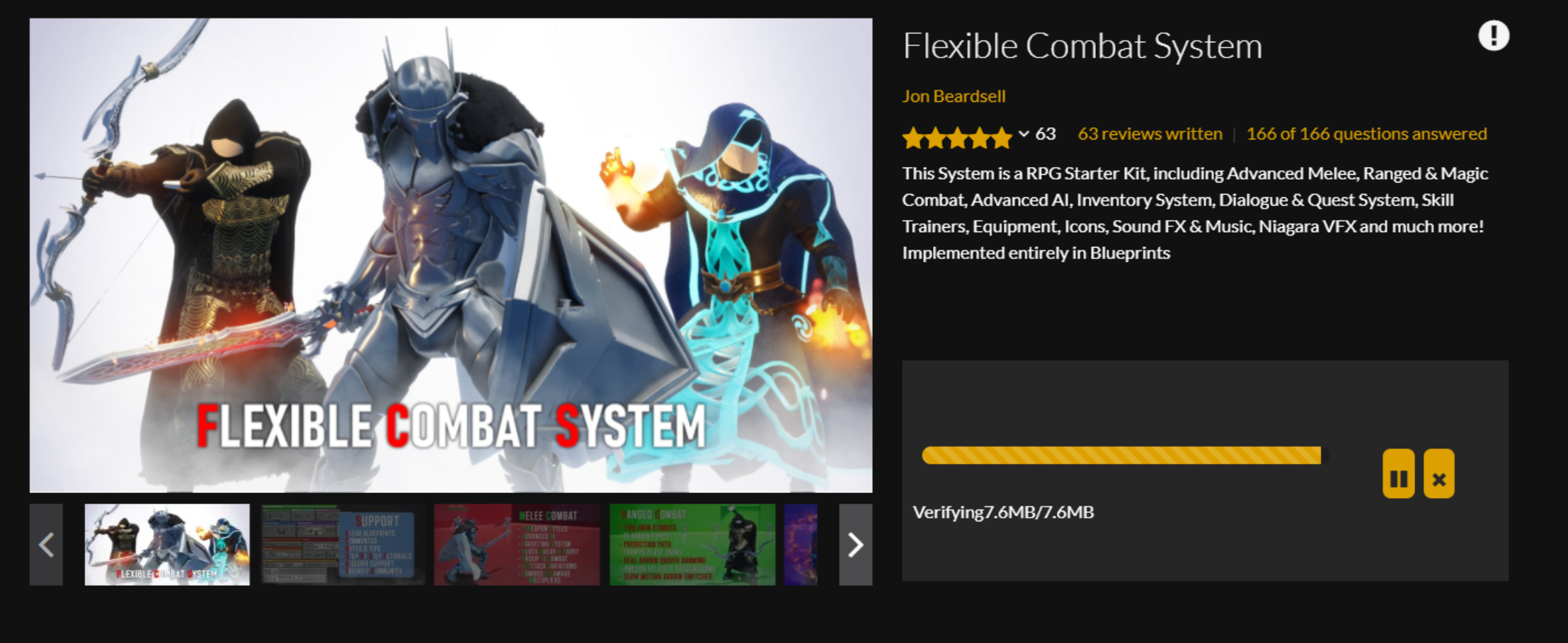Select the Ranged Combat thumbnail
Viewport: 1568px width, 643px height.
click(692, 545)
